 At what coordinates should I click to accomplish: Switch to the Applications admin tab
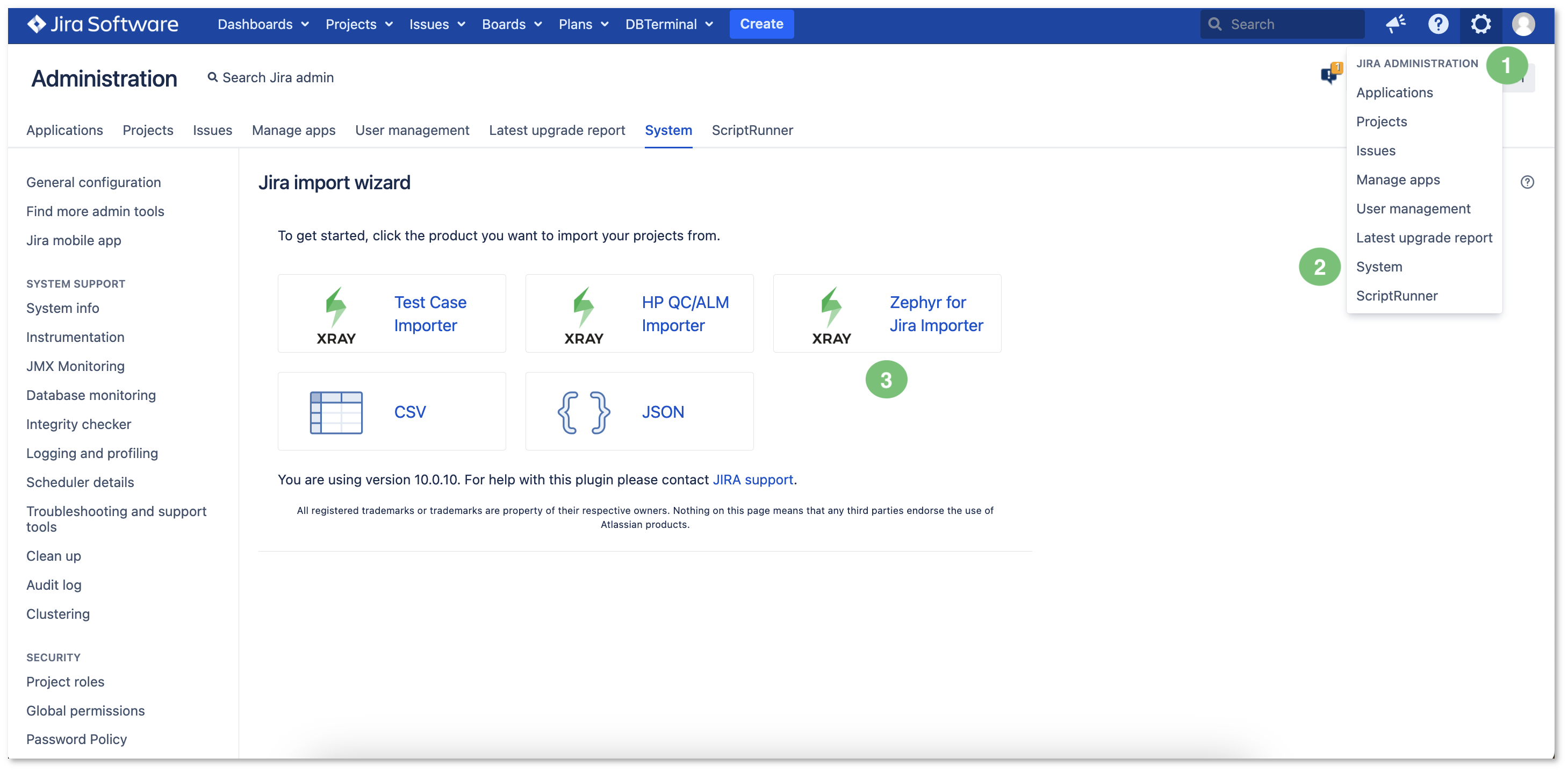(x=64, y=130)
